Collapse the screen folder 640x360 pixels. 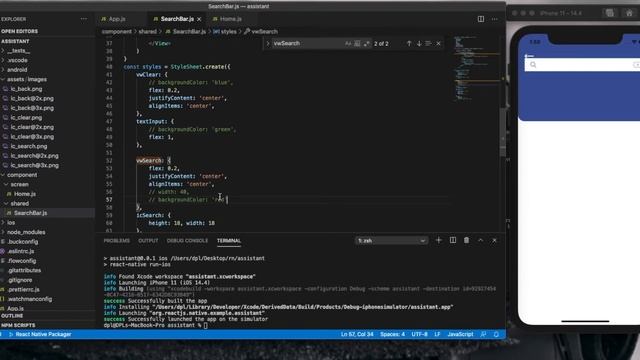pos(20,184)
